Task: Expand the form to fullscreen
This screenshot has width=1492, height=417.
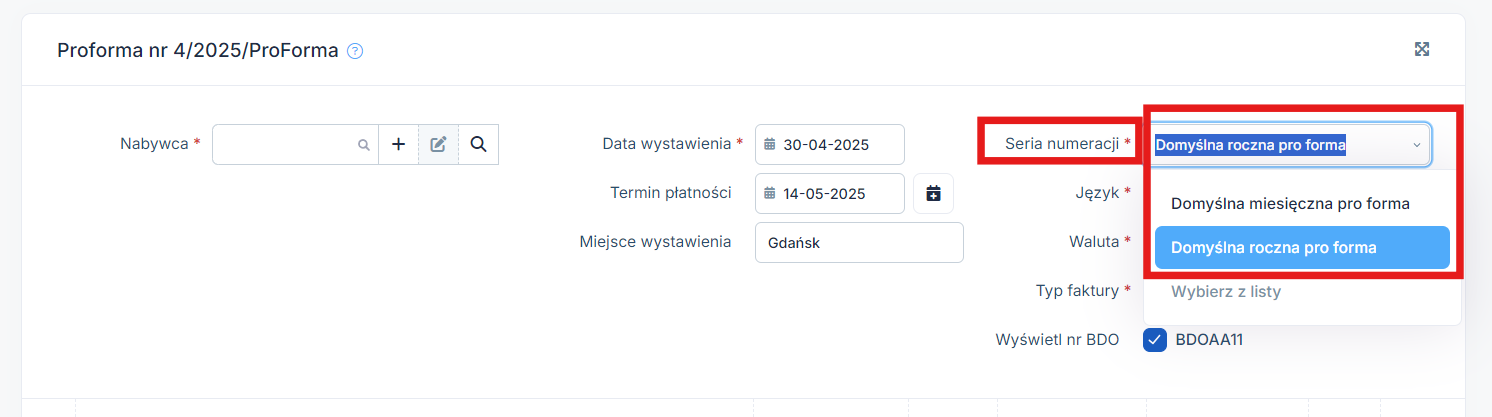Action: click(x=1421, y=50)
